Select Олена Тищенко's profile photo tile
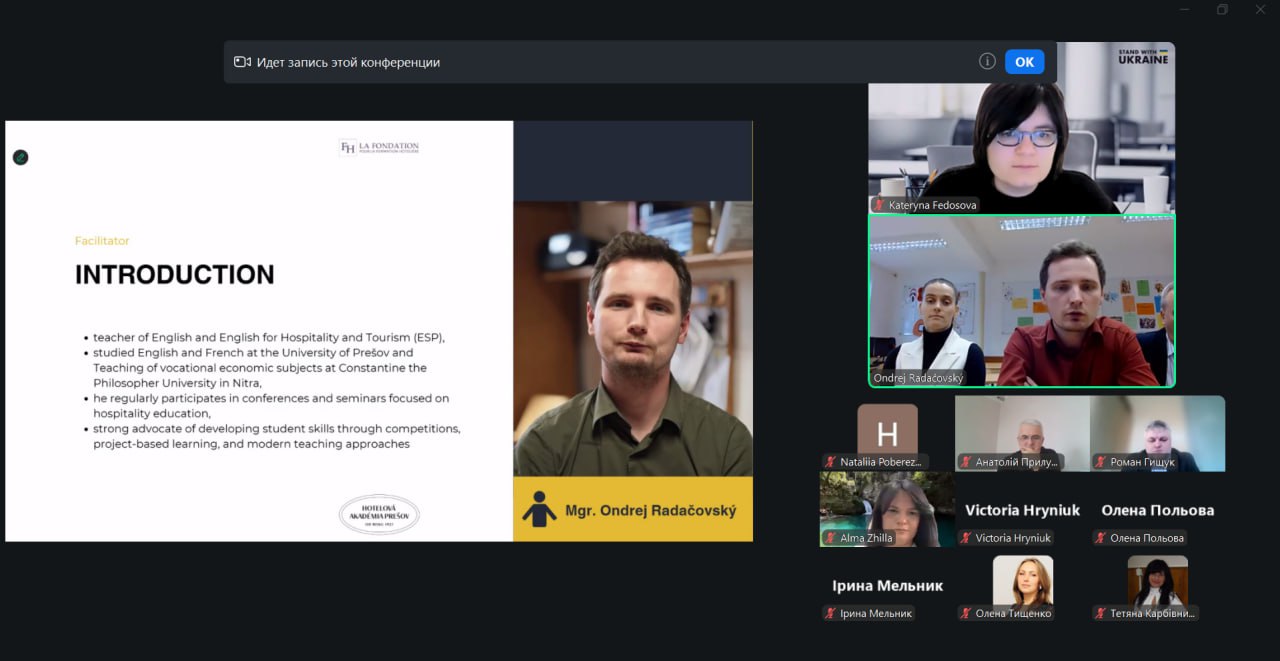The image size is (1280, 661). click(1022, 580)
